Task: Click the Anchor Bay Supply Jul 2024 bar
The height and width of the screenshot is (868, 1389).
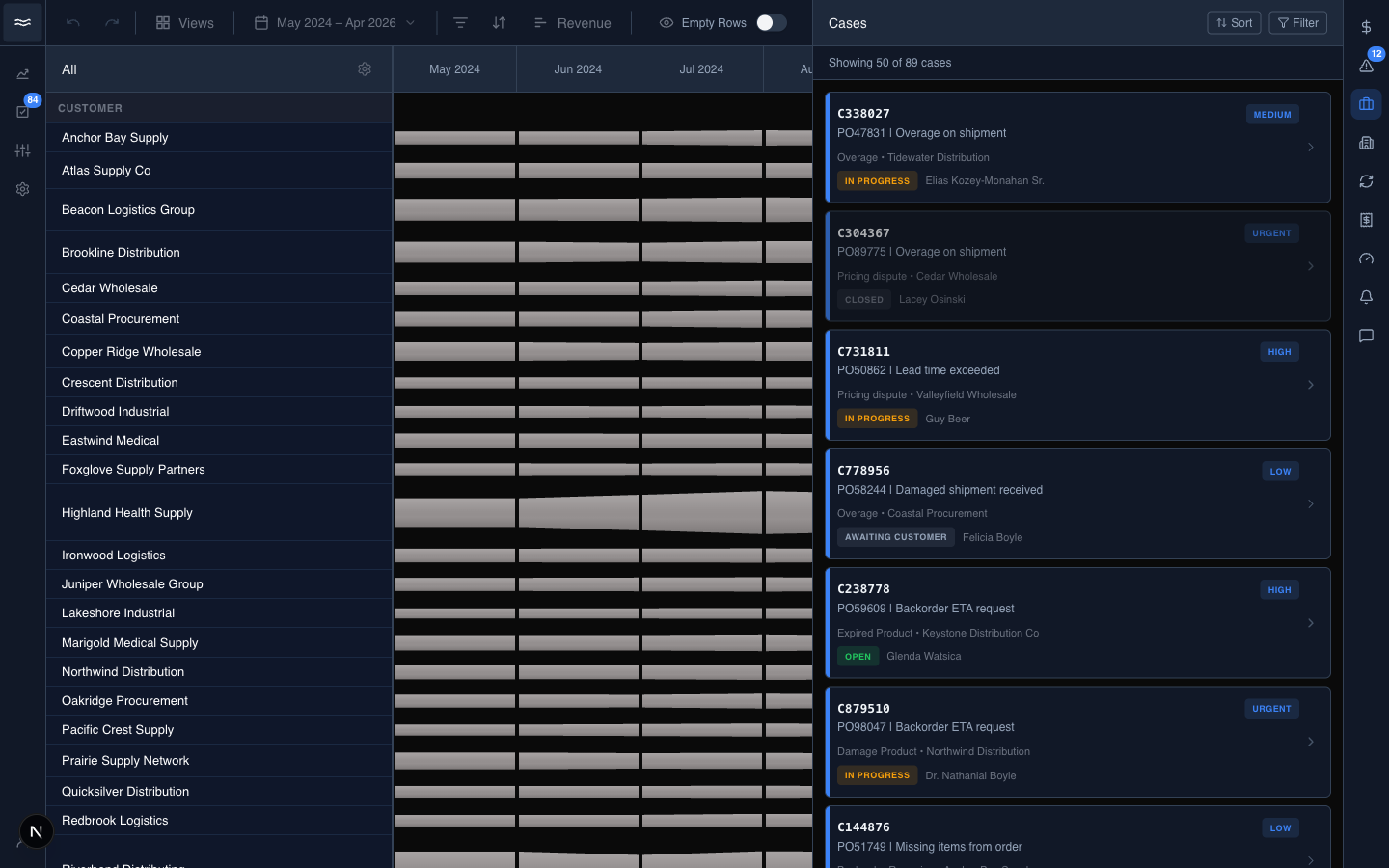Action: pyautogui.click(x=702, y=138)
